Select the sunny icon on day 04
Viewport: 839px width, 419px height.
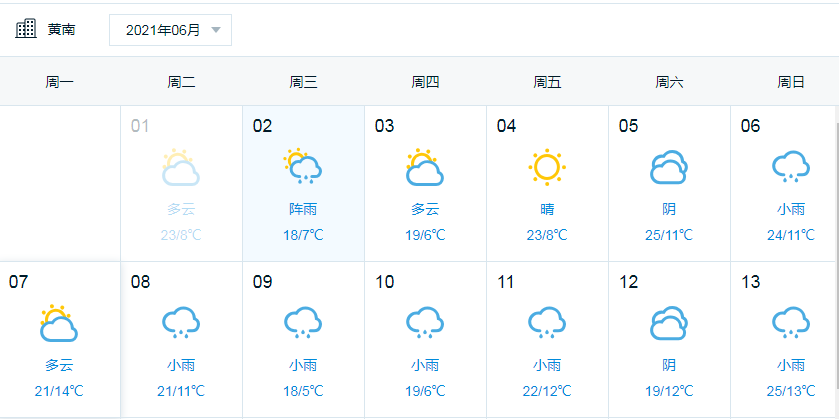click(x=547, y=167)
